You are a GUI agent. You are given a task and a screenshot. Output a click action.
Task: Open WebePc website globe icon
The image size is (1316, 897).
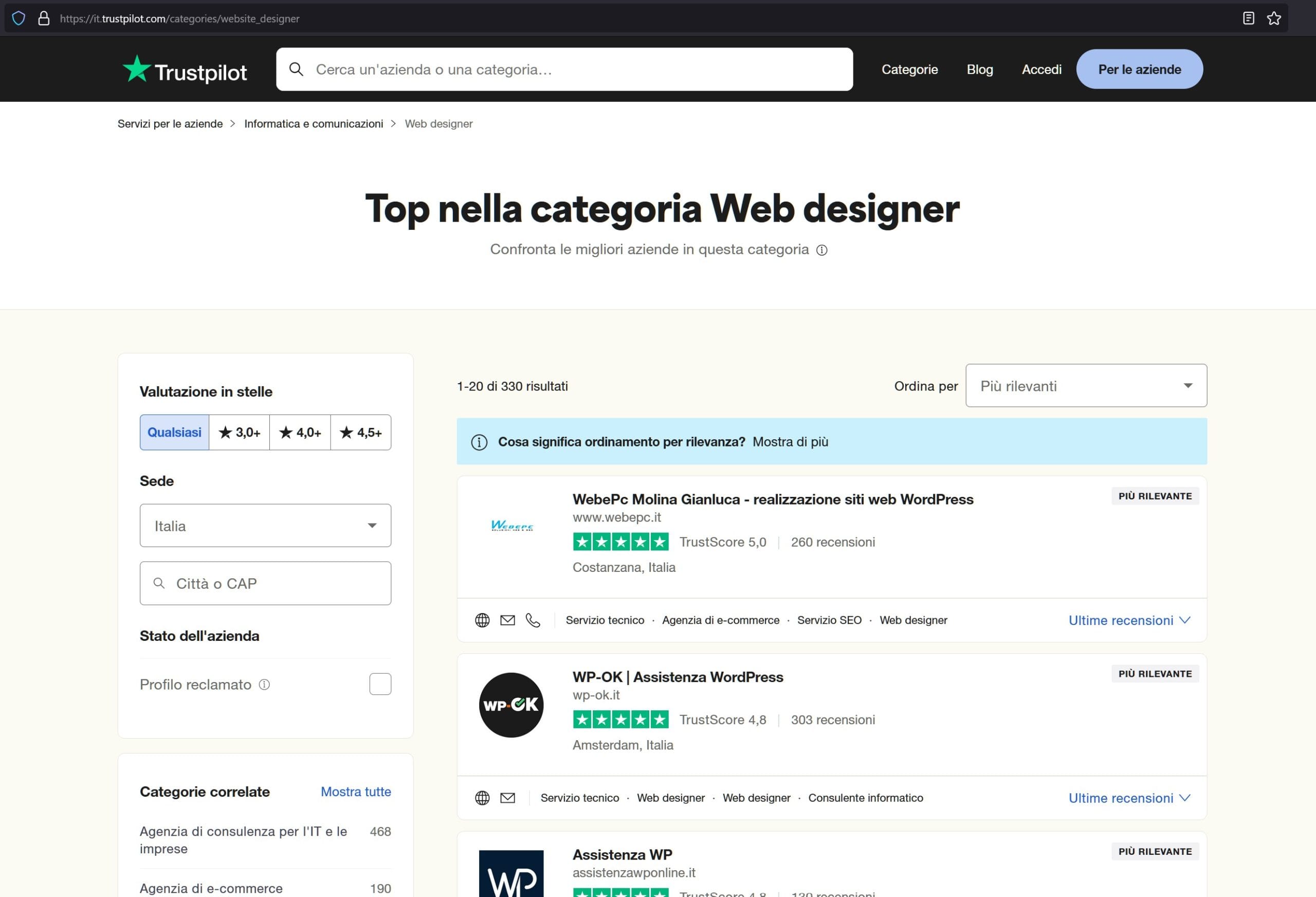click(x=482, y=620)
